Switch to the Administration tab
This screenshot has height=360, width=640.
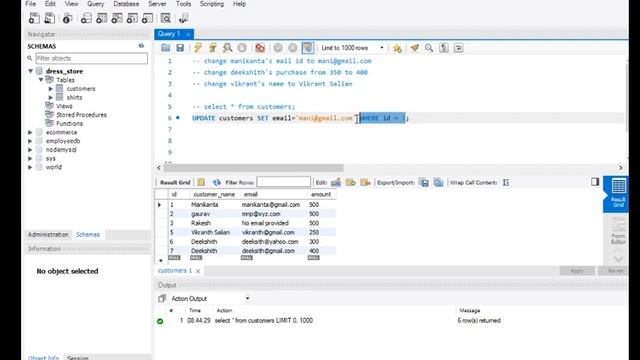(x=48, y=235)
